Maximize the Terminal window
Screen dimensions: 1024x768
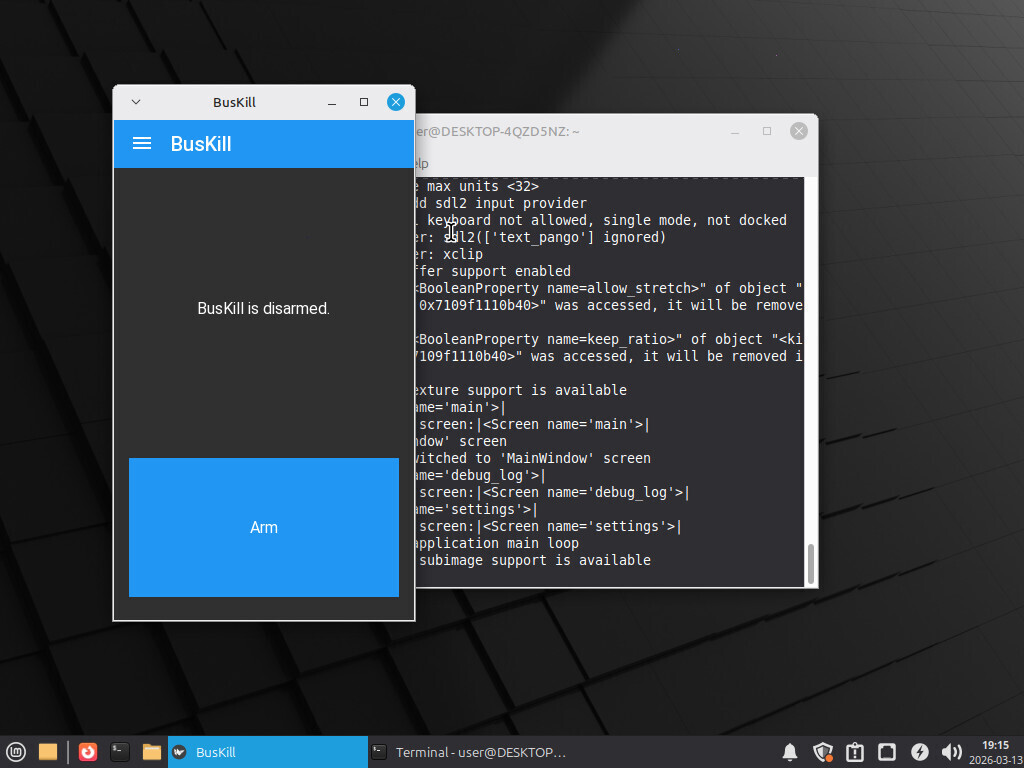pyautogui.click(x=767, y=131)
